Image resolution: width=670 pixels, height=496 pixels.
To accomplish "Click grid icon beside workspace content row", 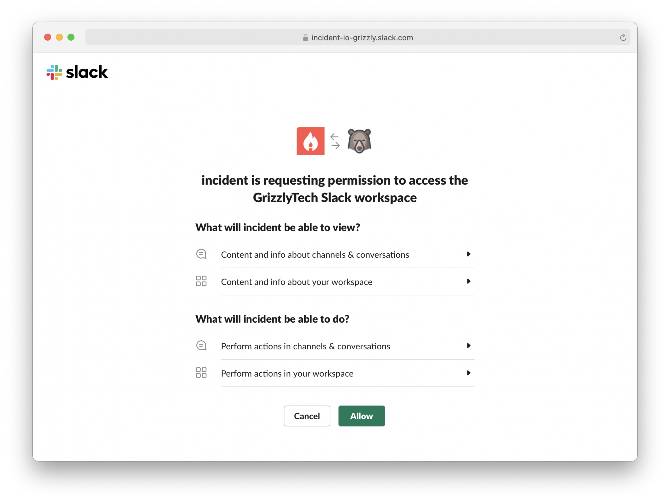I will (201, 281).
